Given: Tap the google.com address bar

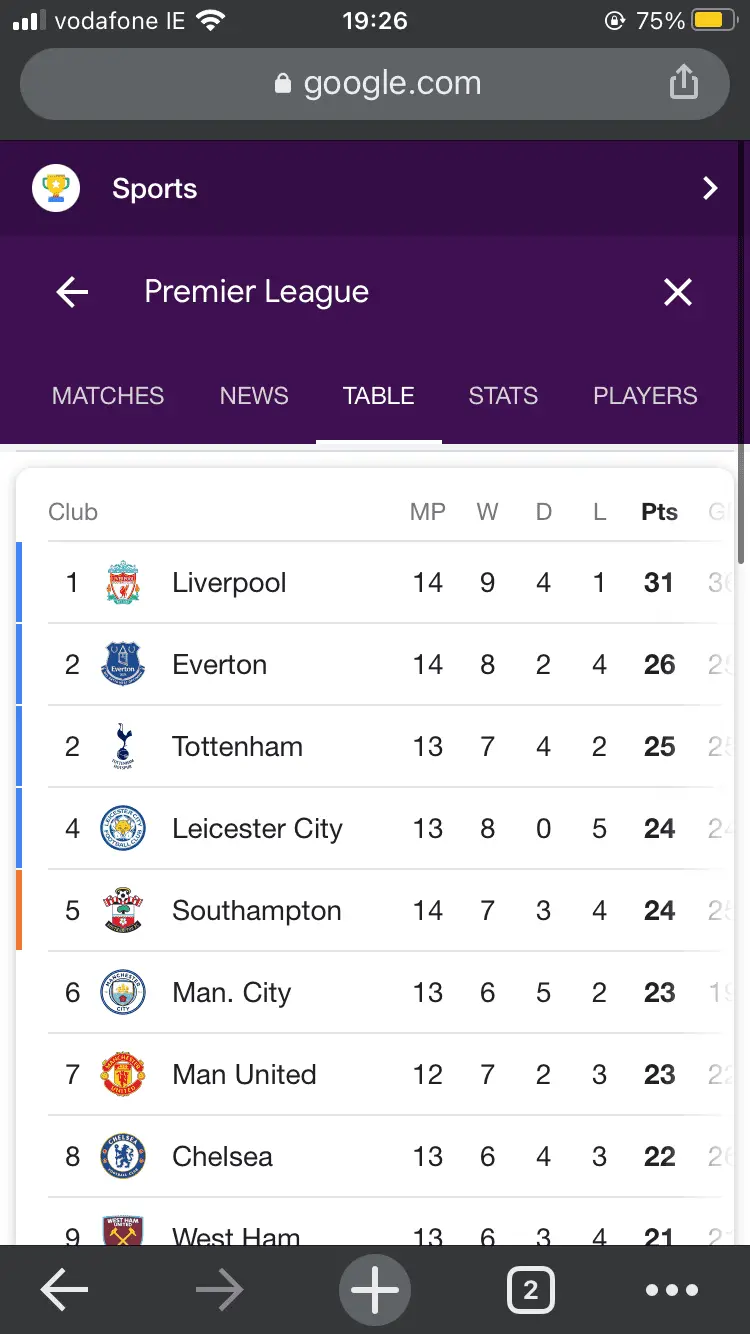Looking at the screenshot, I should pos(375,83).
